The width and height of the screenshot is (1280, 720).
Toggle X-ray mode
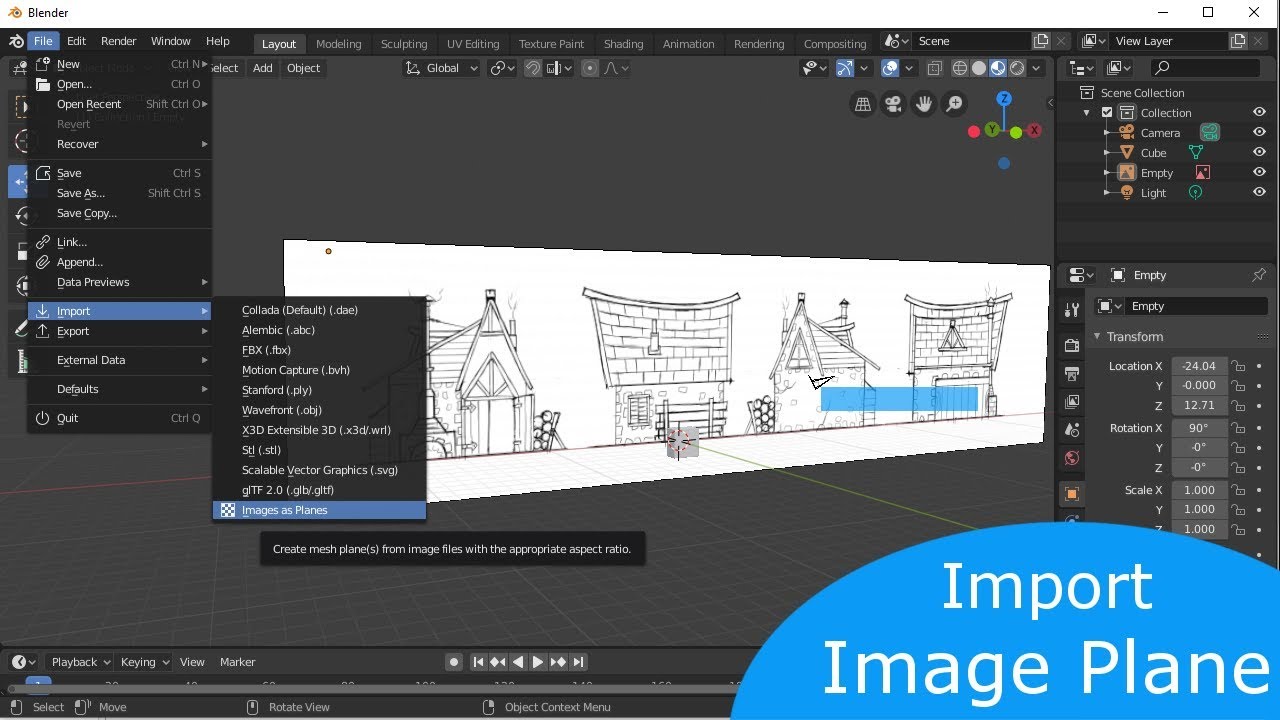pos(934,68)
